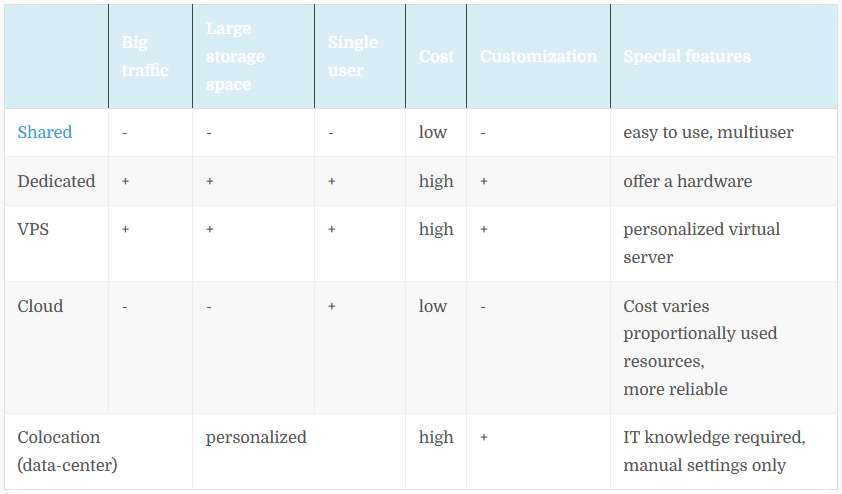Click 'offer a hardware' cell

click(687, 181)
